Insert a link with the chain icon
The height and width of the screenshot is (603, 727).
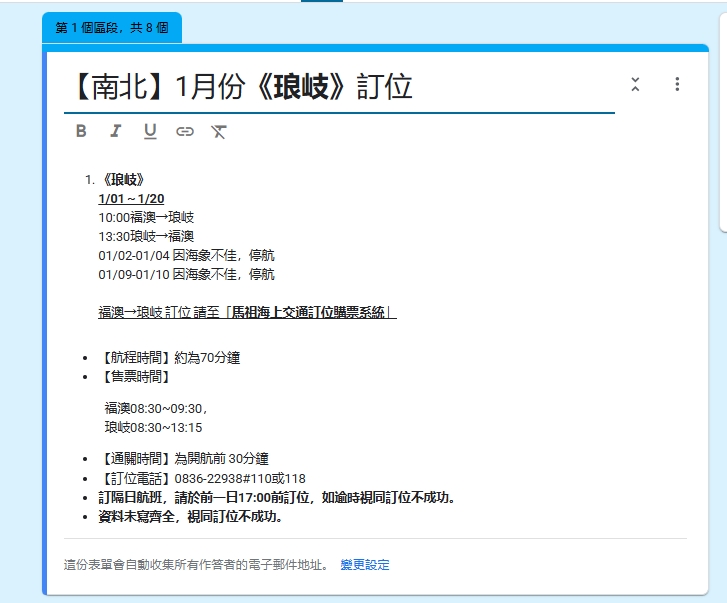pyautogui.click(x=185, y=132)
